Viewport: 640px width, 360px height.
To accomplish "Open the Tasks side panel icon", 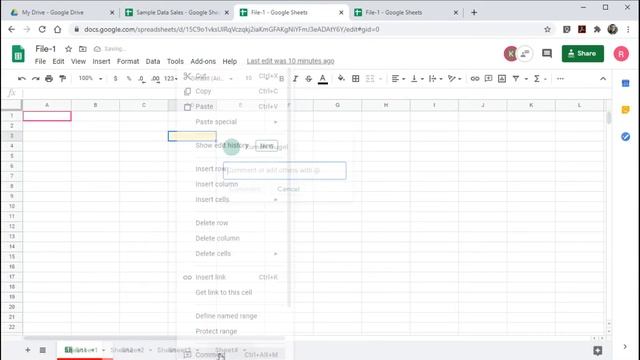I will click(x=625, y=136).
